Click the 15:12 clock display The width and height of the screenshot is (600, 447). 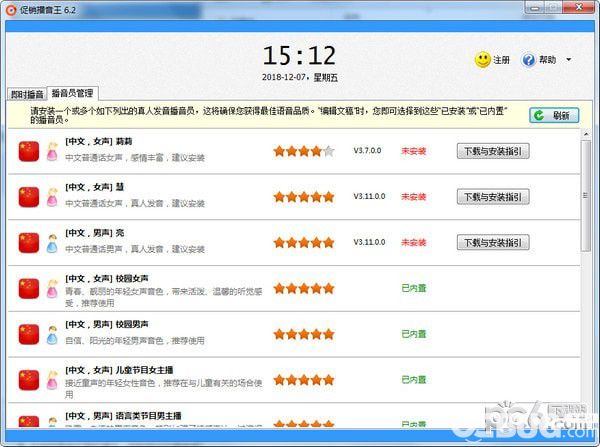(300, 56)
